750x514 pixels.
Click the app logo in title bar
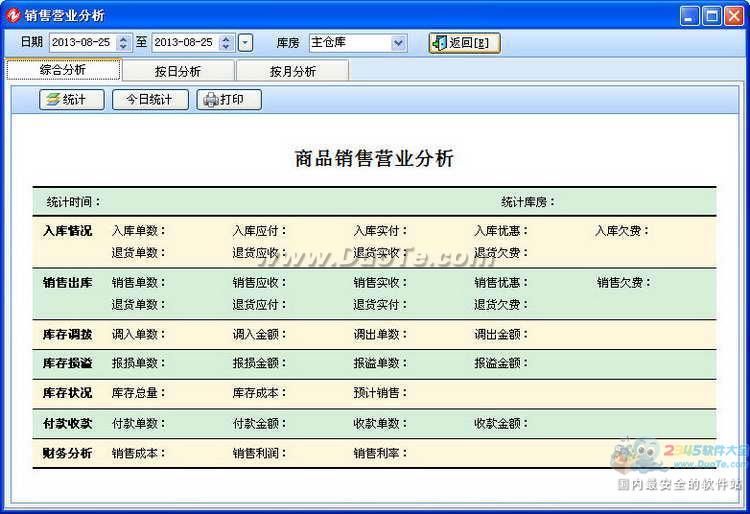[13, 15]
